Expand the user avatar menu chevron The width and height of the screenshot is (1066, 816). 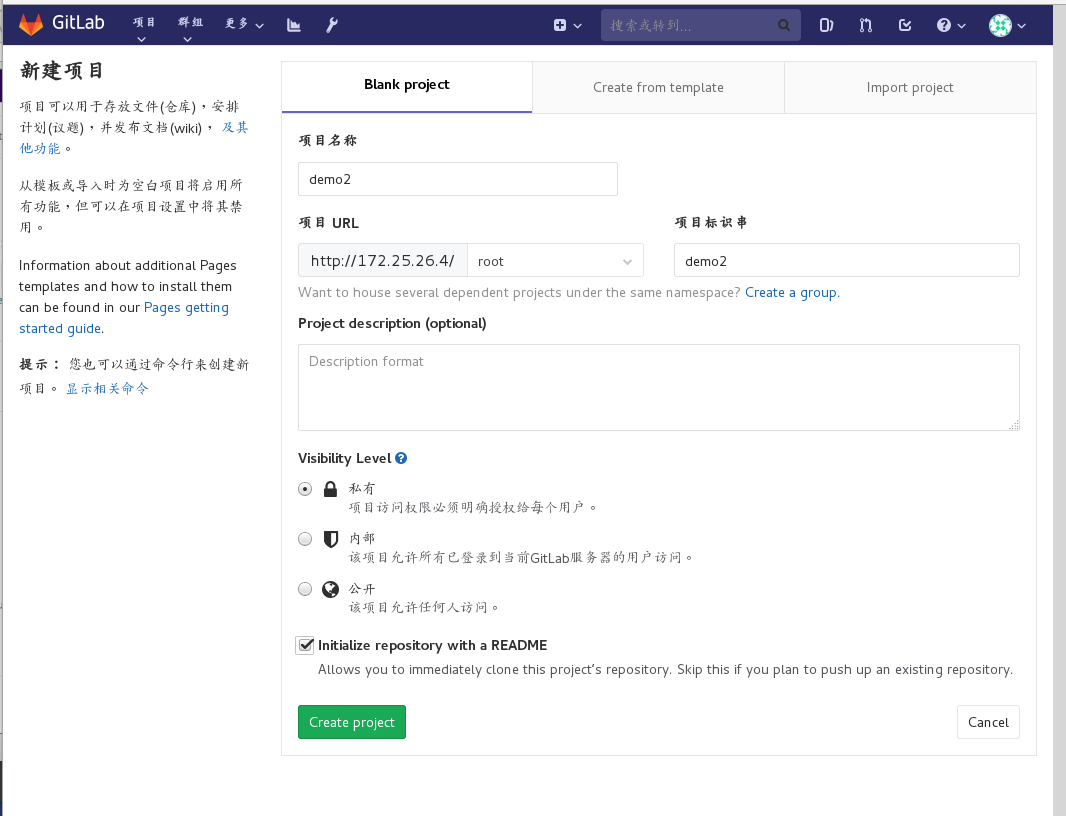tap(1021, 26)
